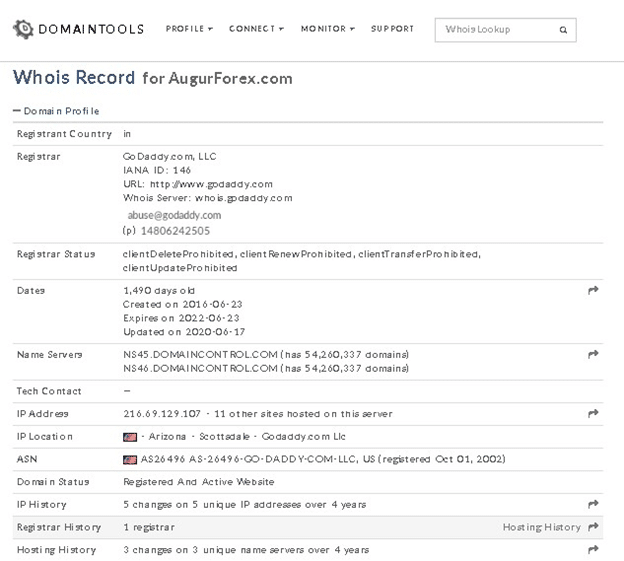Viewport: 624px width, 561px height.
Task: Click the US flag in IP Location row
Action: 130,437
